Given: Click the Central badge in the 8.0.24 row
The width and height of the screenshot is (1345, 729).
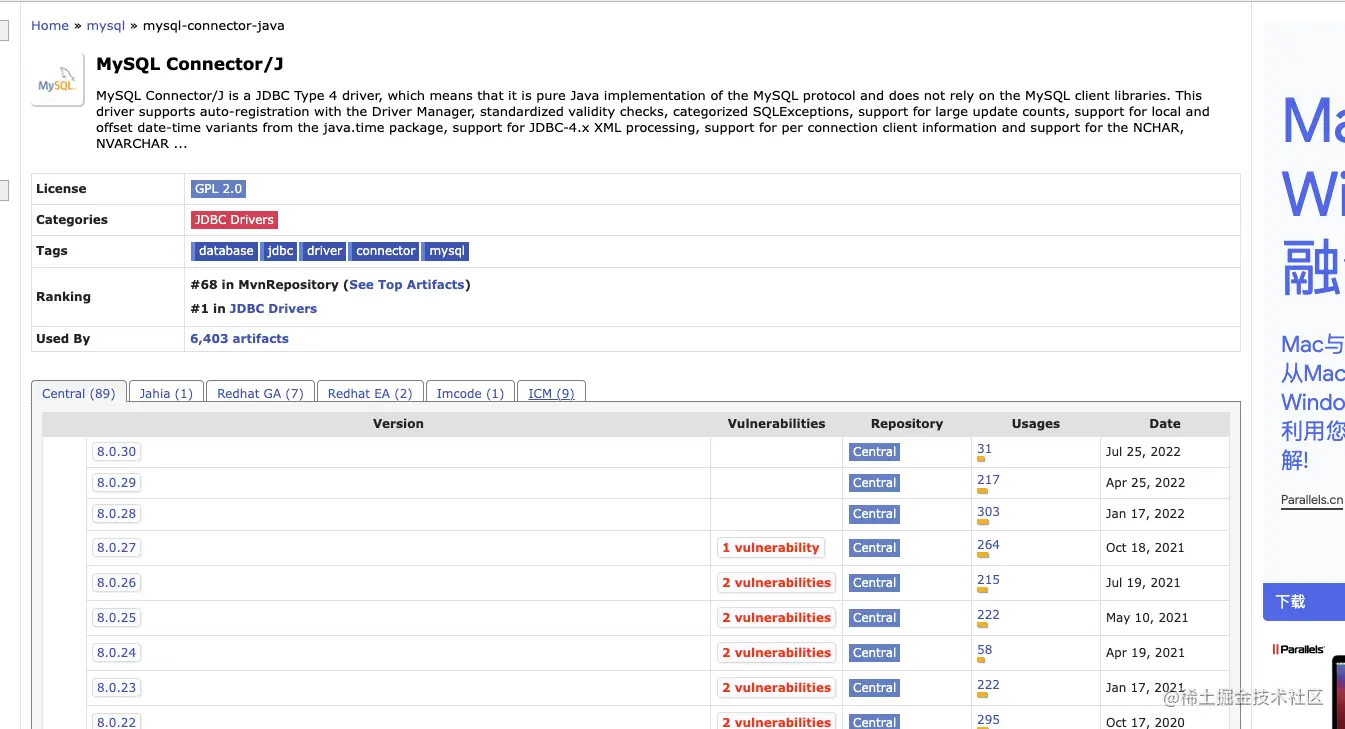Looking at the screenshot, I should (875, 653).
